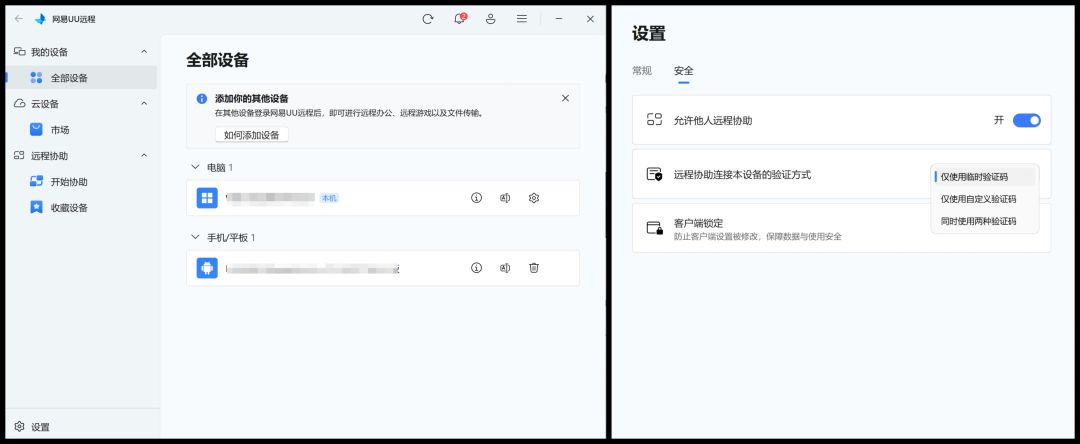Viewport: 1080px width, 444px height.
Task: Select 全部设备 in the sidebar
Action: 81,78
